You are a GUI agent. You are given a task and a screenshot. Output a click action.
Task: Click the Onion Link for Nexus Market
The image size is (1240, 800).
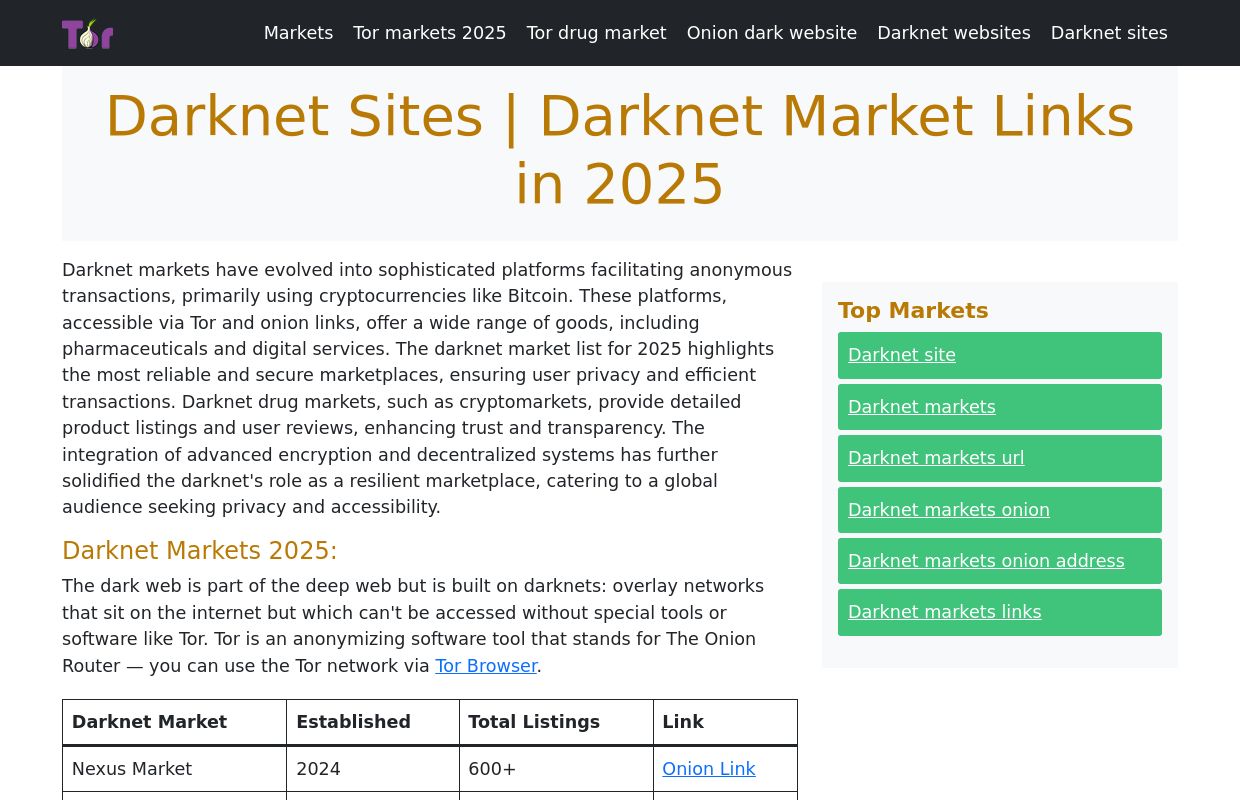(709, 769)
